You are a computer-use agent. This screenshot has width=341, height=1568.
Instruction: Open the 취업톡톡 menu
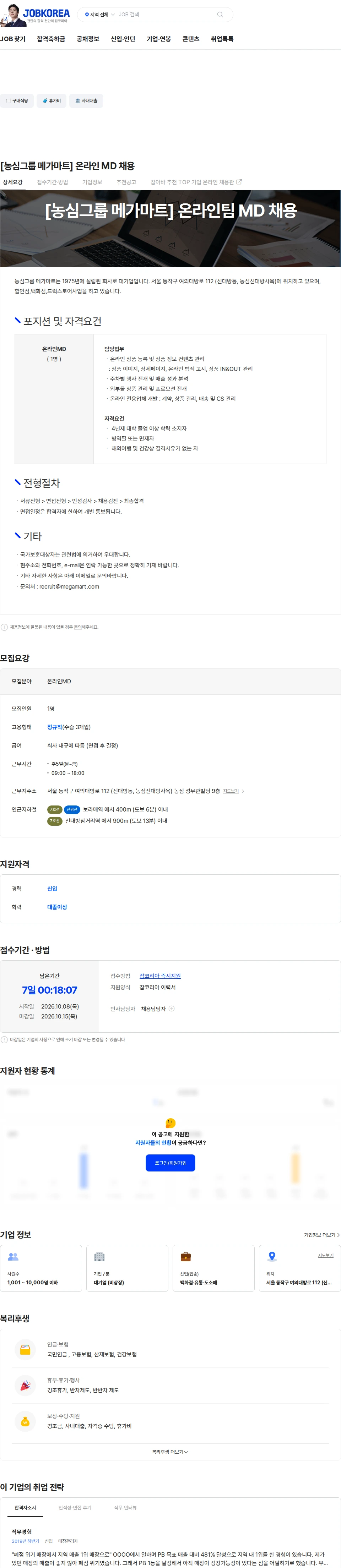pyautogui.click(x=222, y=39)
